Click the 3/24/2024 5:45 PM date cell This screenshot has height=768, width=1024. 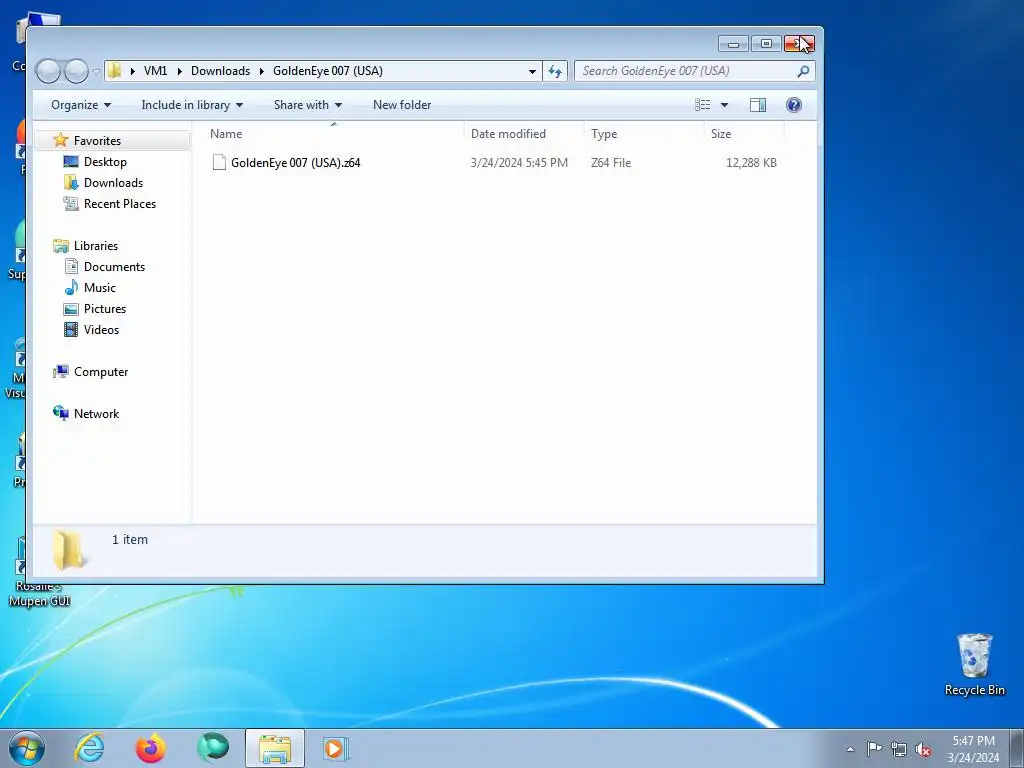tap(519, 163)
